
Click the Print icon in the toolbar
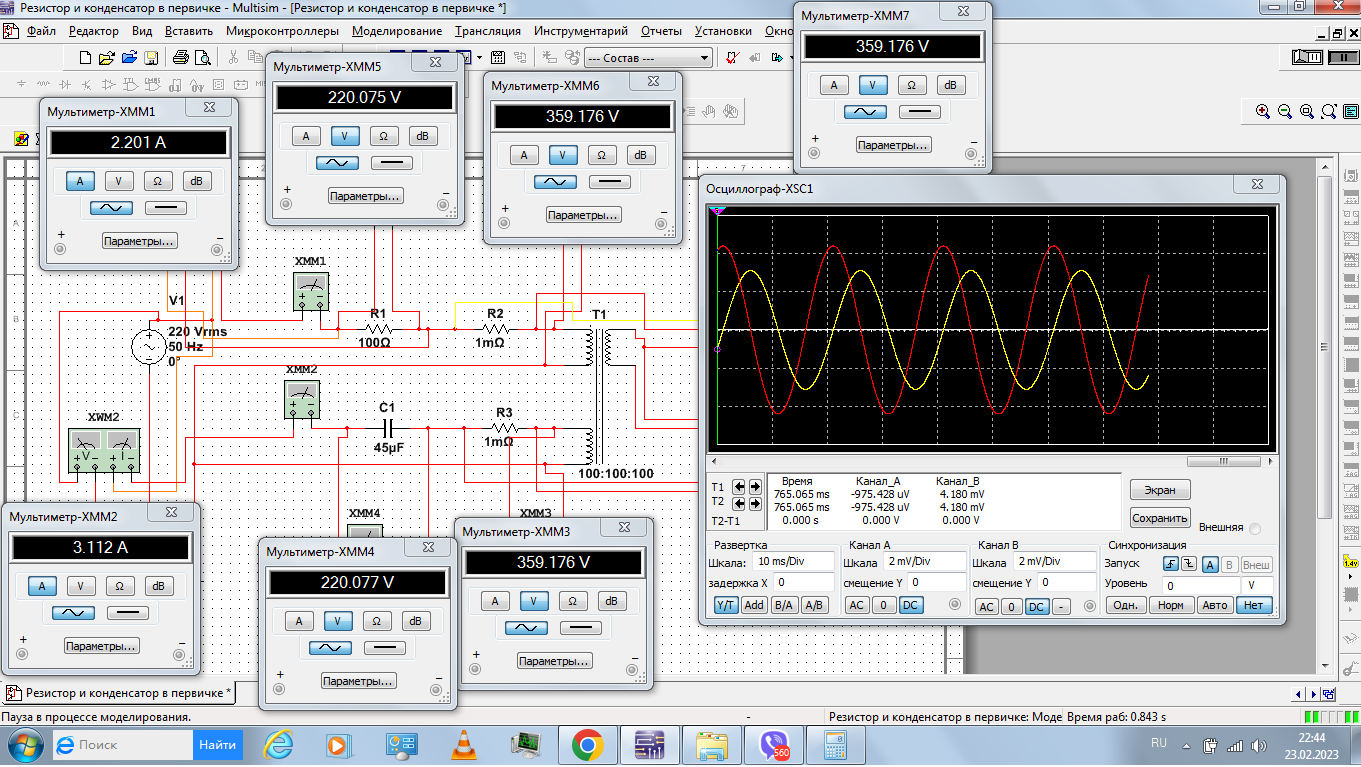180,57
